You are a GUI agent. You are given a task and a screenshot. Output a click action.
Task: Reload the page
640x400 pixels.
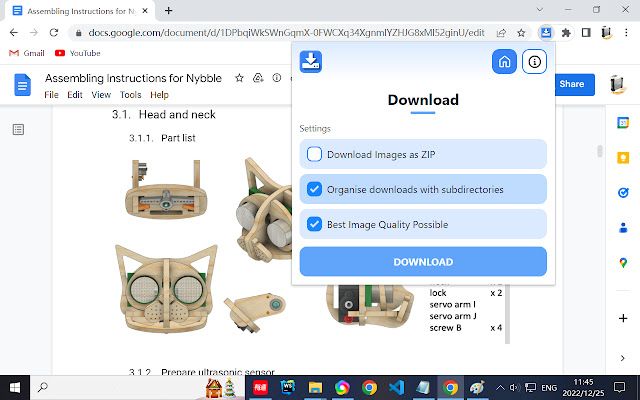tap(54, 33)
